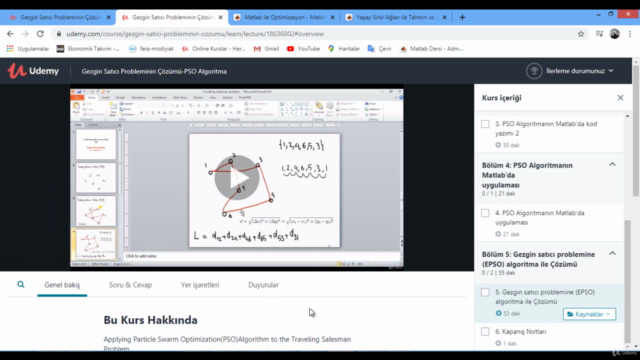This screenshot has height=360, width=640.
Task: Open lecture 4. PSO Algoritmanın Matlab'da uygulaması
Action: coord(540,218)
